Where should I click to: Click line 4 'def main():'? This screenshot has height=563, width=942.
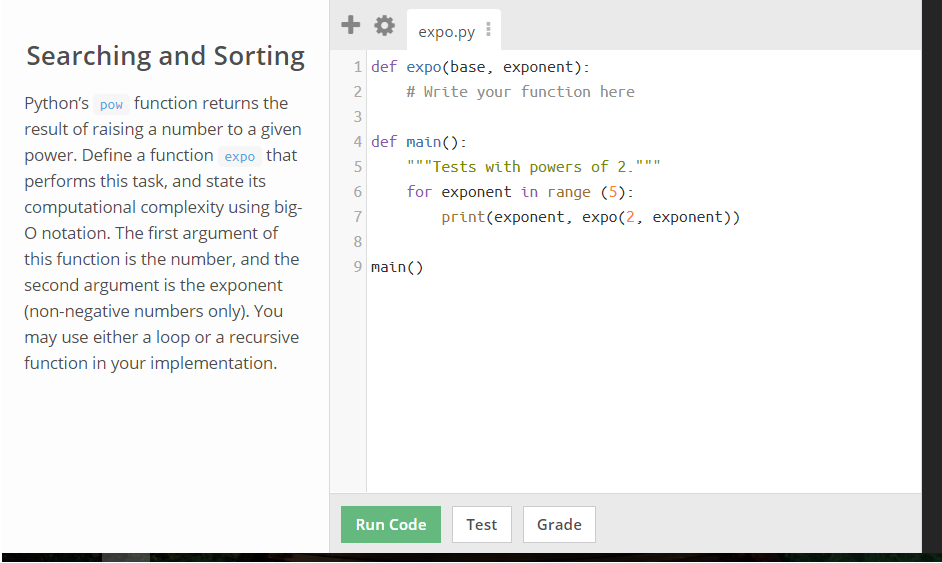point(419,142)
